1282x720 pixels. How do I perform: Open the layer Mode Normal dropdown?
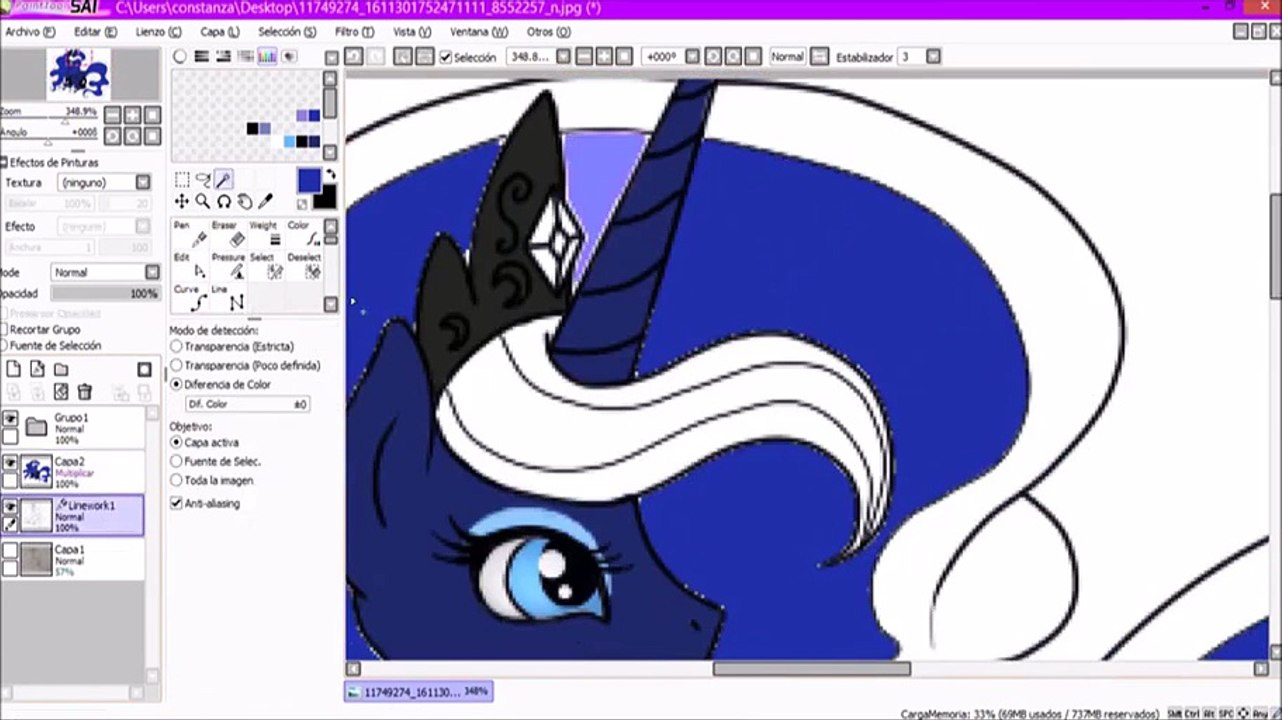click(x=152, y=272)
